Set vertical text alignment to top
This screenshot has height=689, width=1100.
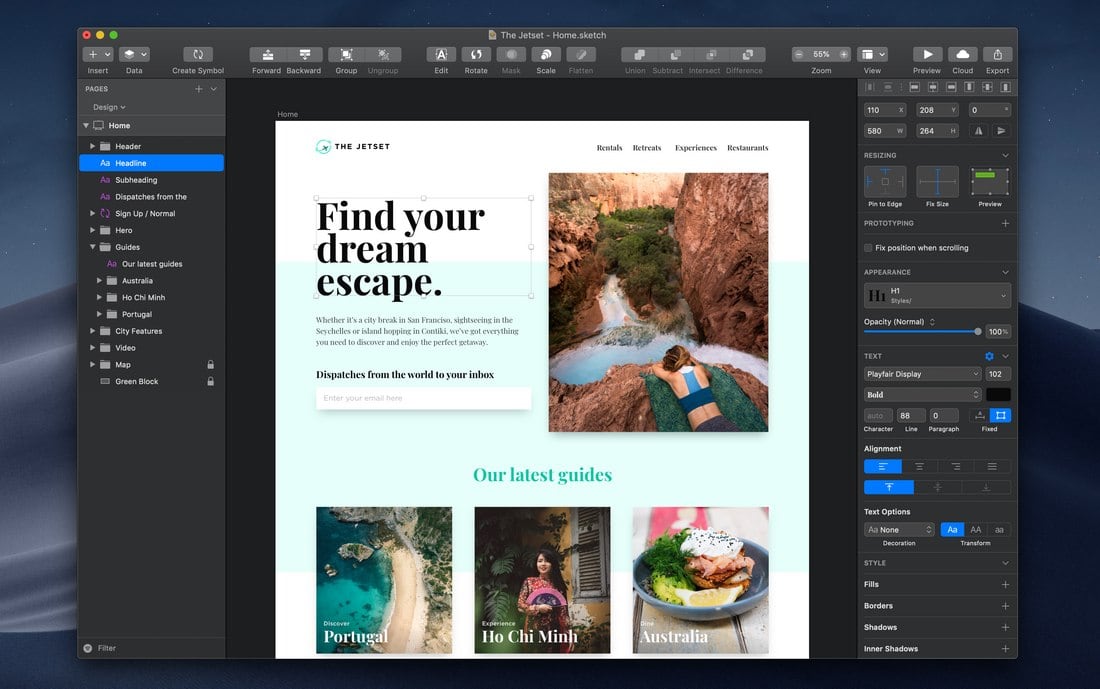click(x=889, y=487)
